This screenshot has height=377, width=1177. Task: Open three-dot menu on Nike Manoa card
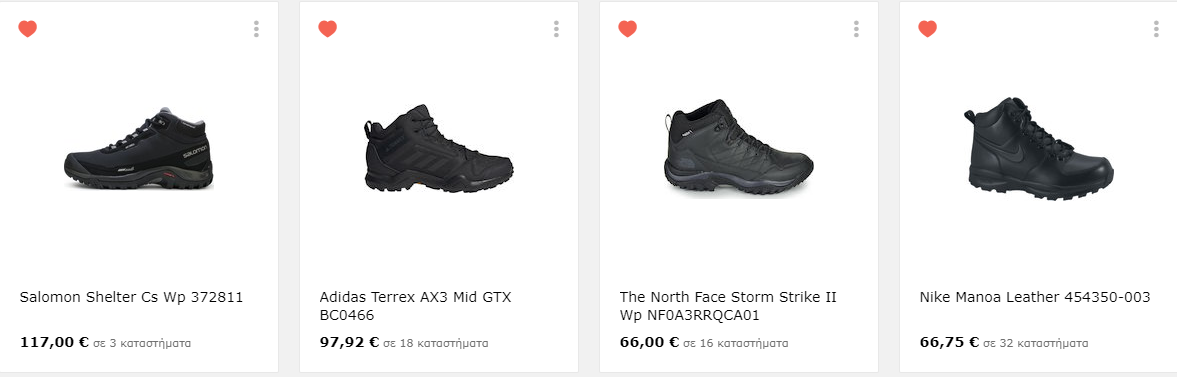point(1156,29)
